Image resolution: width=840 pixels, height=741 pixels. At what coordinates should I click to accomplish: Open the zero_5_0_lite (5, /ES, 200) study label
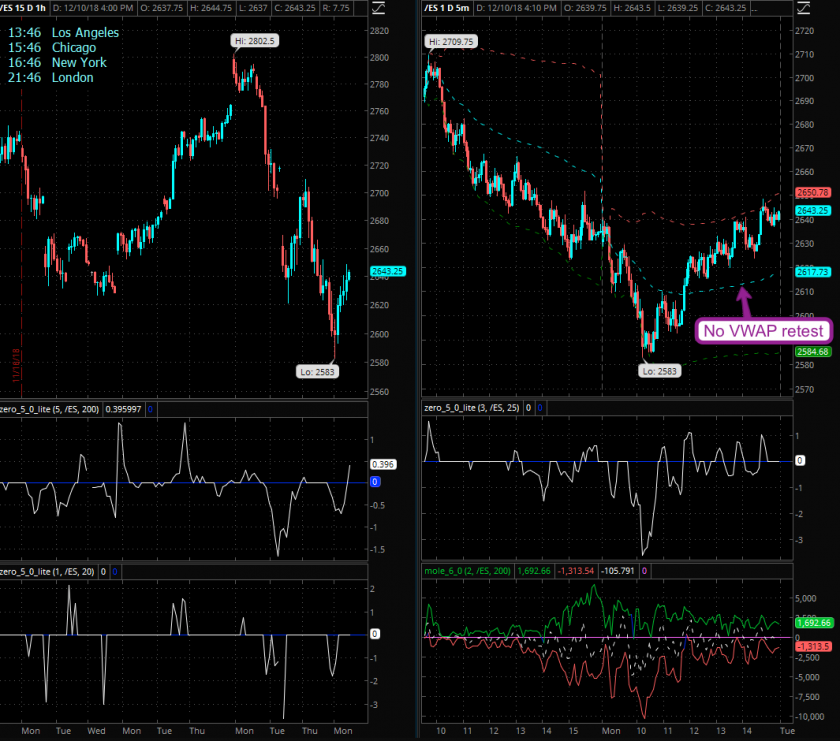point(66,409)
